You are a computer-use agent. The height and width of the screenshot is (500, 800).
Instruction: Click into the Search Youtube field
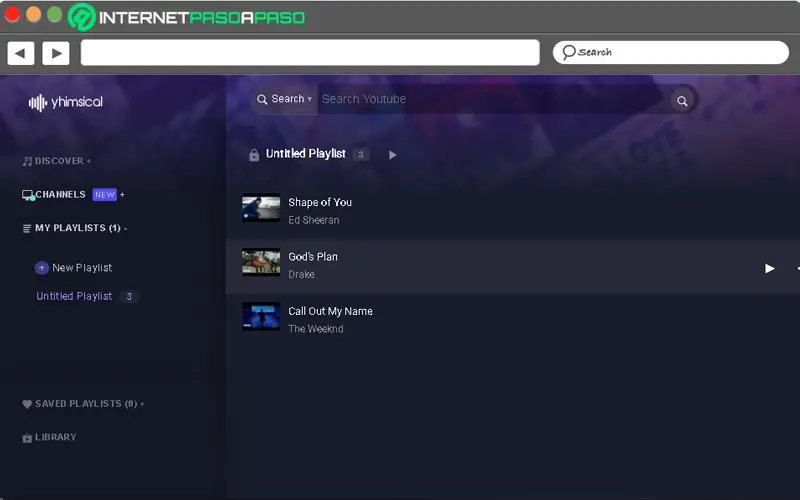click(x=493, y=99)
